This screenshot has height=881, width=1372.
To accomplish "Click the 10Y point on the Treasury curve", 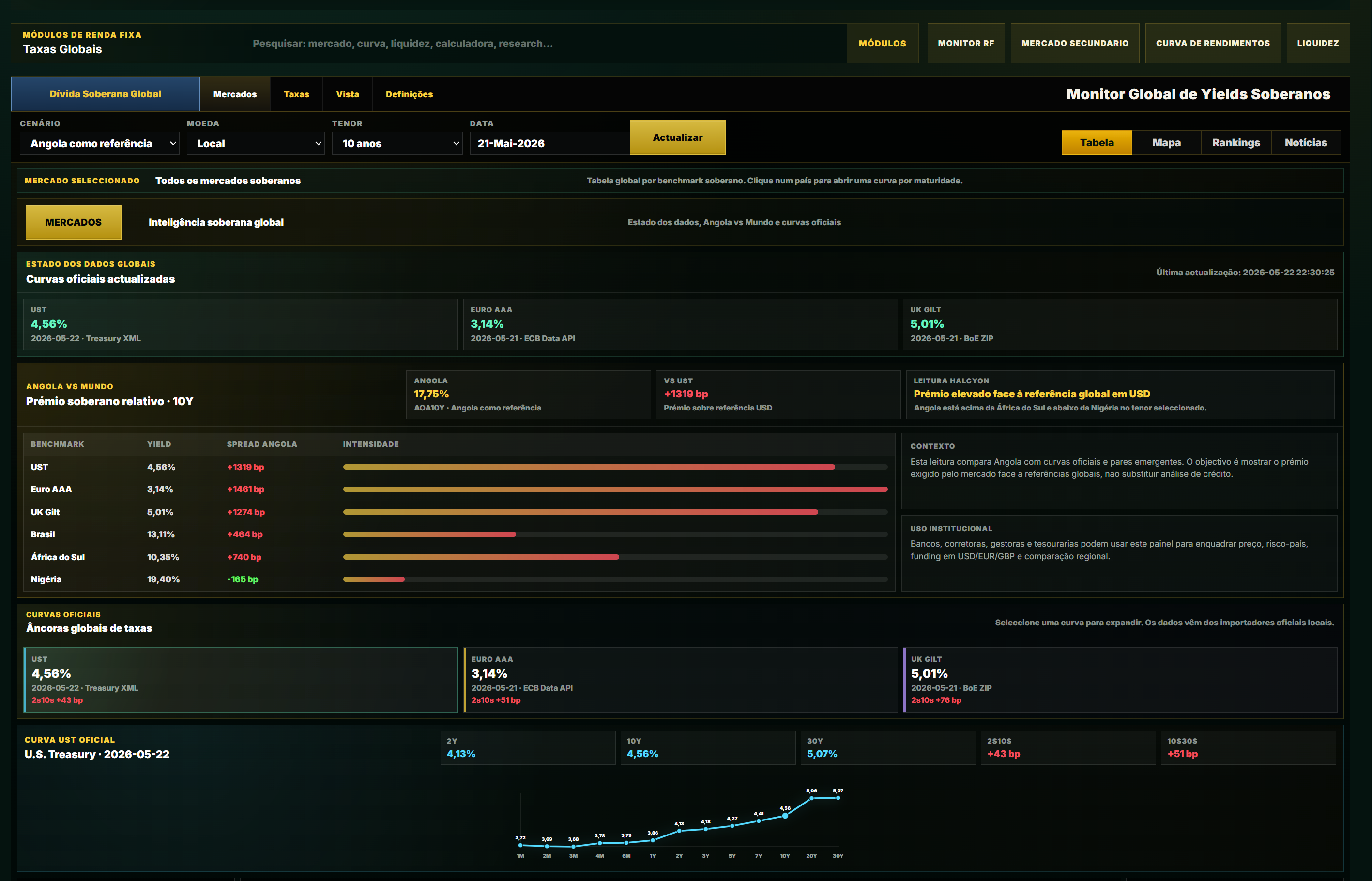I will pyautogui.click(x=785, y=816).
